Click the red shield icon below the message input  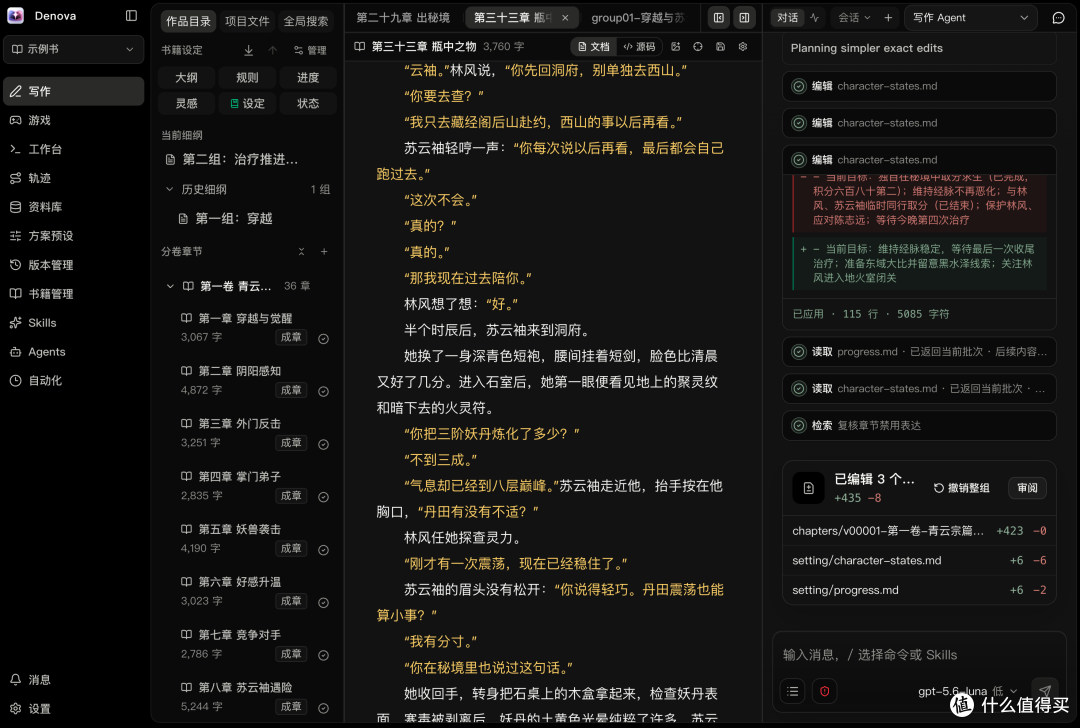[824, 691]
